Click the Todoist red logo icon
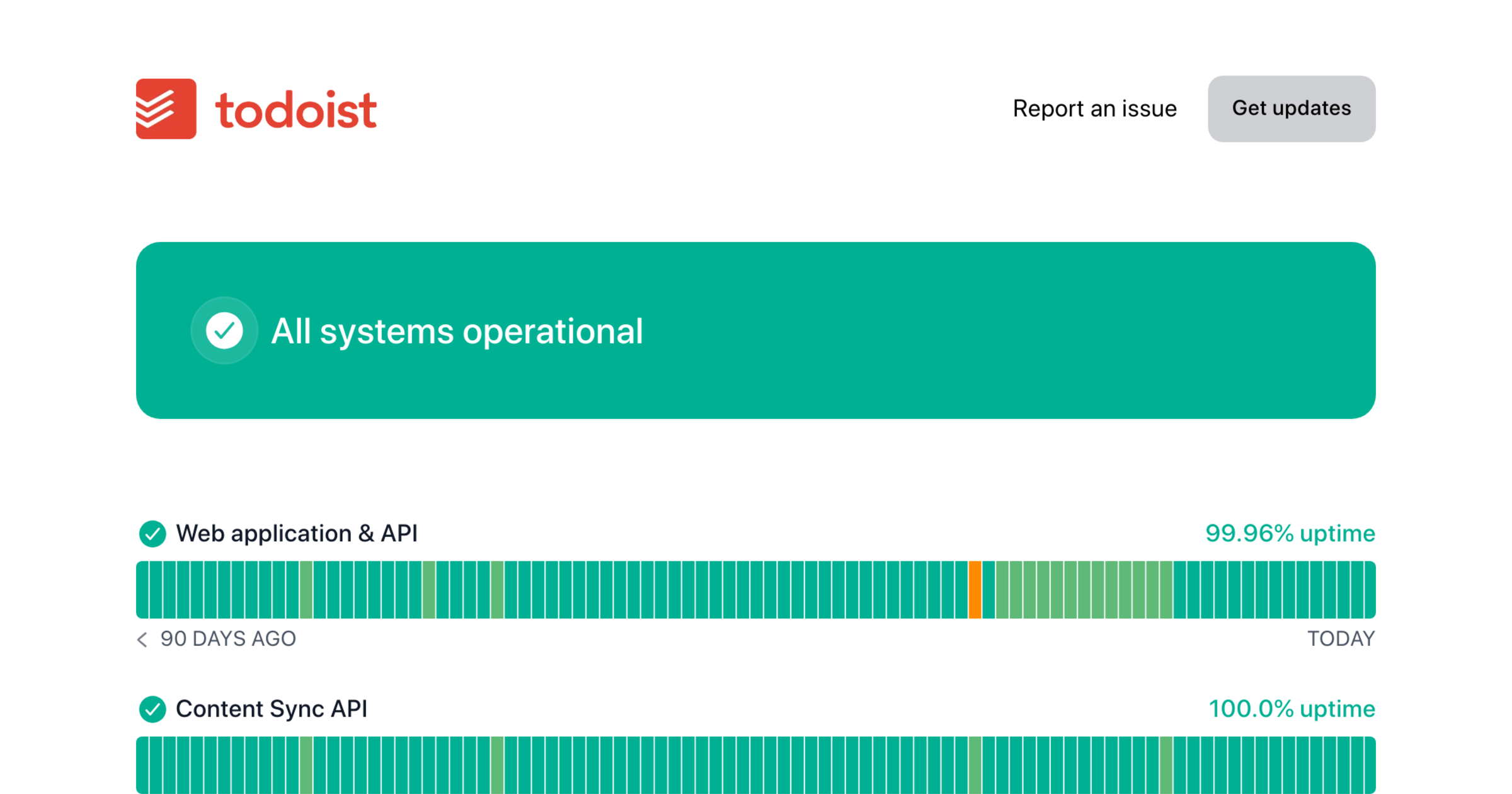 166,108
